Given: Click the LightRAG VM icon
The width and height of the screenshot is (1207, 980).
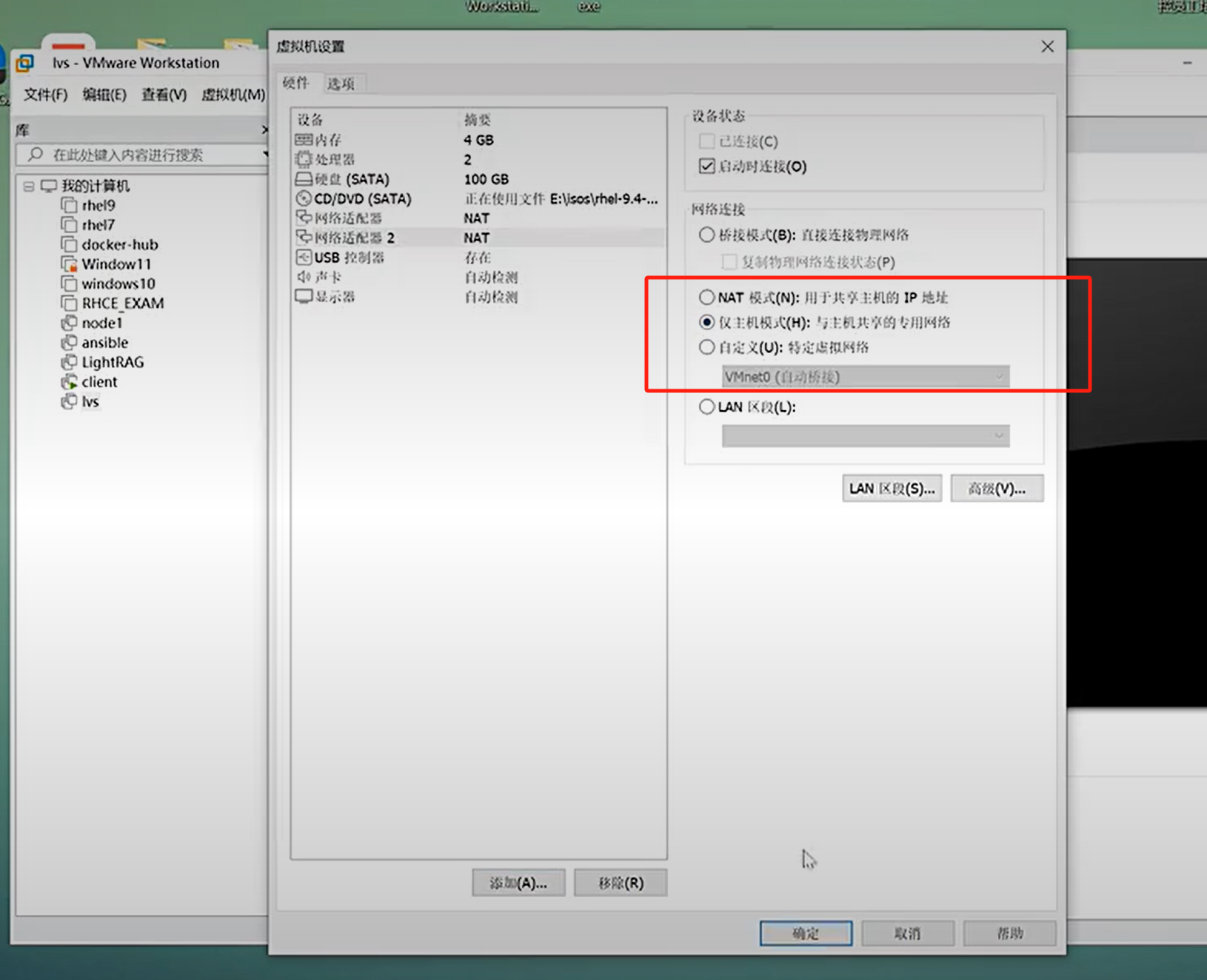Looking at the screenshot, I should coord(69,362).
